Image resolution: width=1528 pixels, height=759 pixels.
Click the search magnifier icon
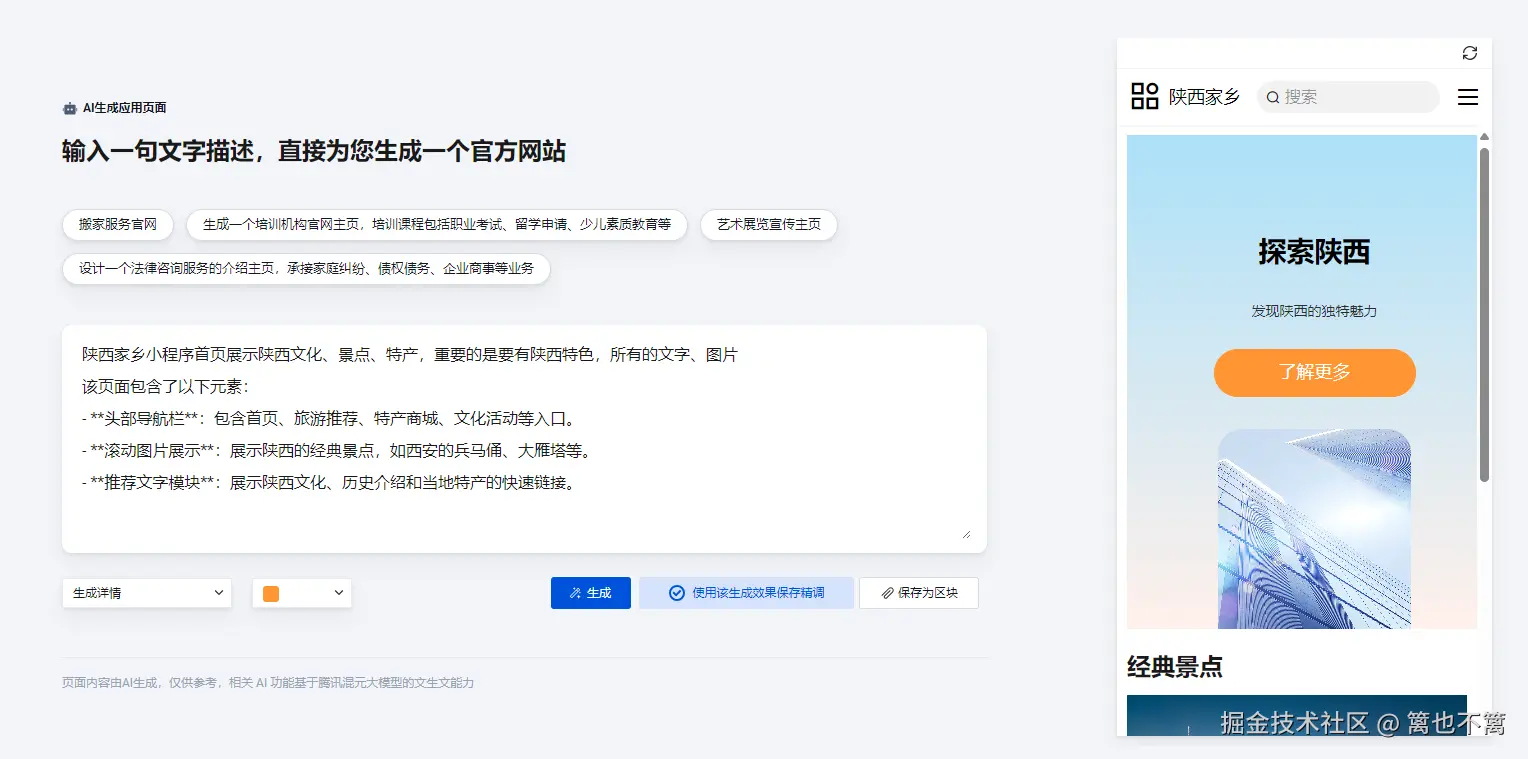pyautogui.click(x=1273, y=97)
